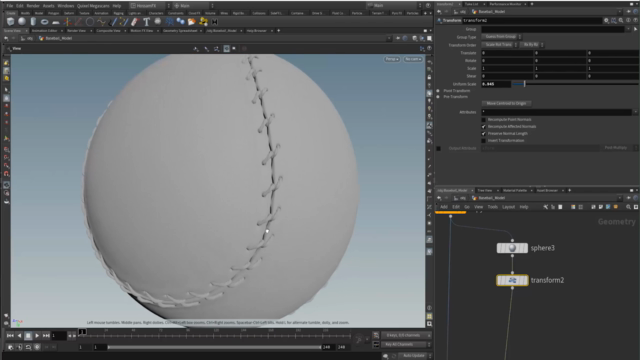The height and width of the screenshot is (360, 640).
Task: Switch to the Material Palette tab
Action: pyautogui.click(x=515, y=190)
